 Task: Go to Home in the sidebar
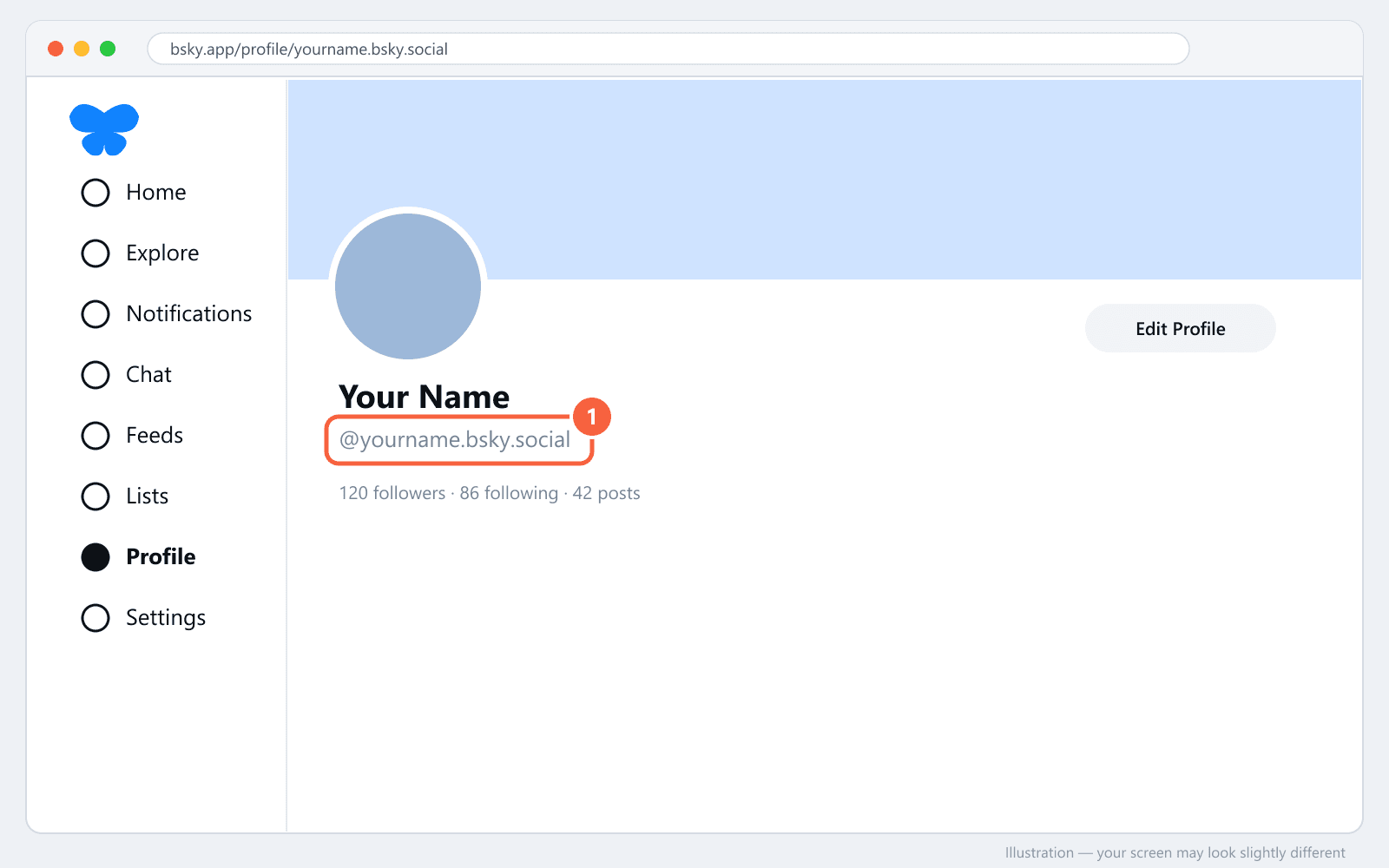click(x=156, y=192)
